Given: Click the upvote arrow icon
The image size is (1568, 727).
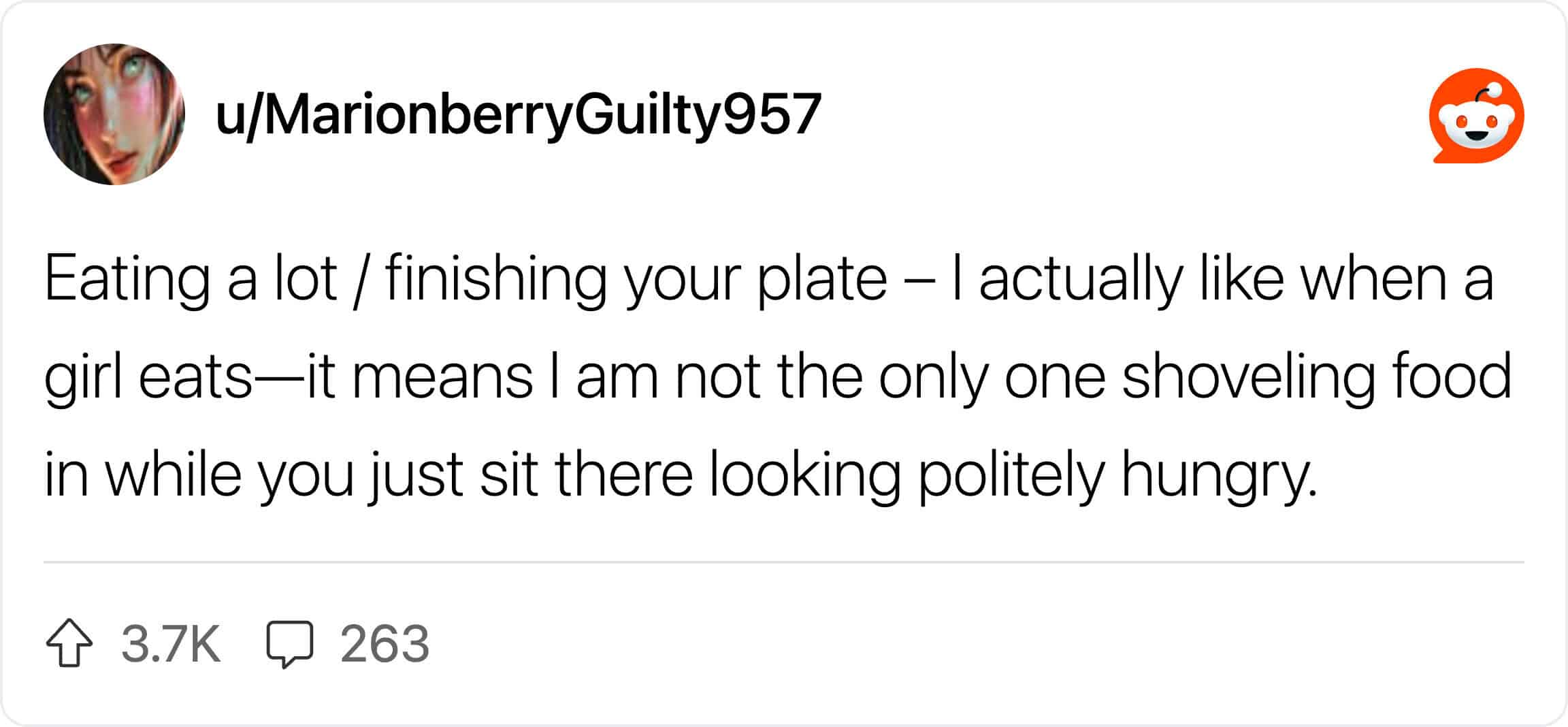Looking at the screenshot, I should 69,643.
